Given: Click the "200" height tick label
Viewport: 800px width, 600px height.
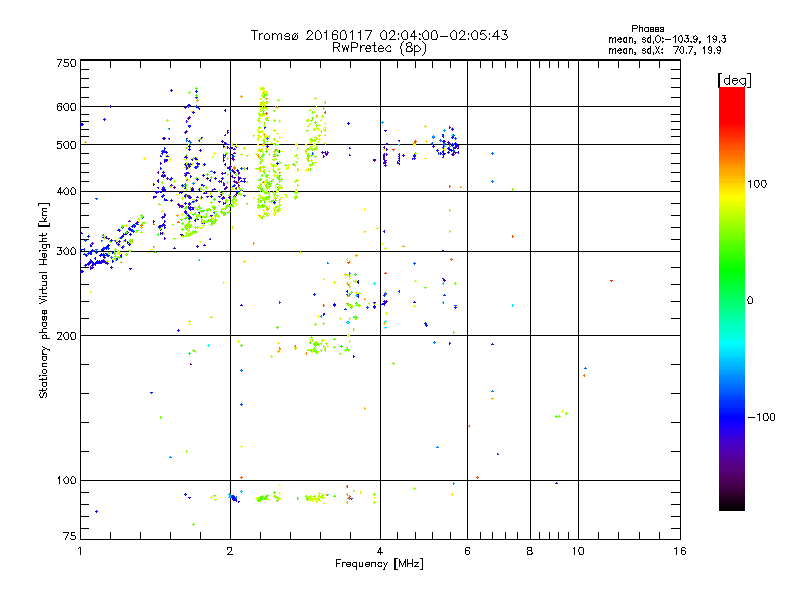Looking at the screenshot, I should (x=66, y=336).
